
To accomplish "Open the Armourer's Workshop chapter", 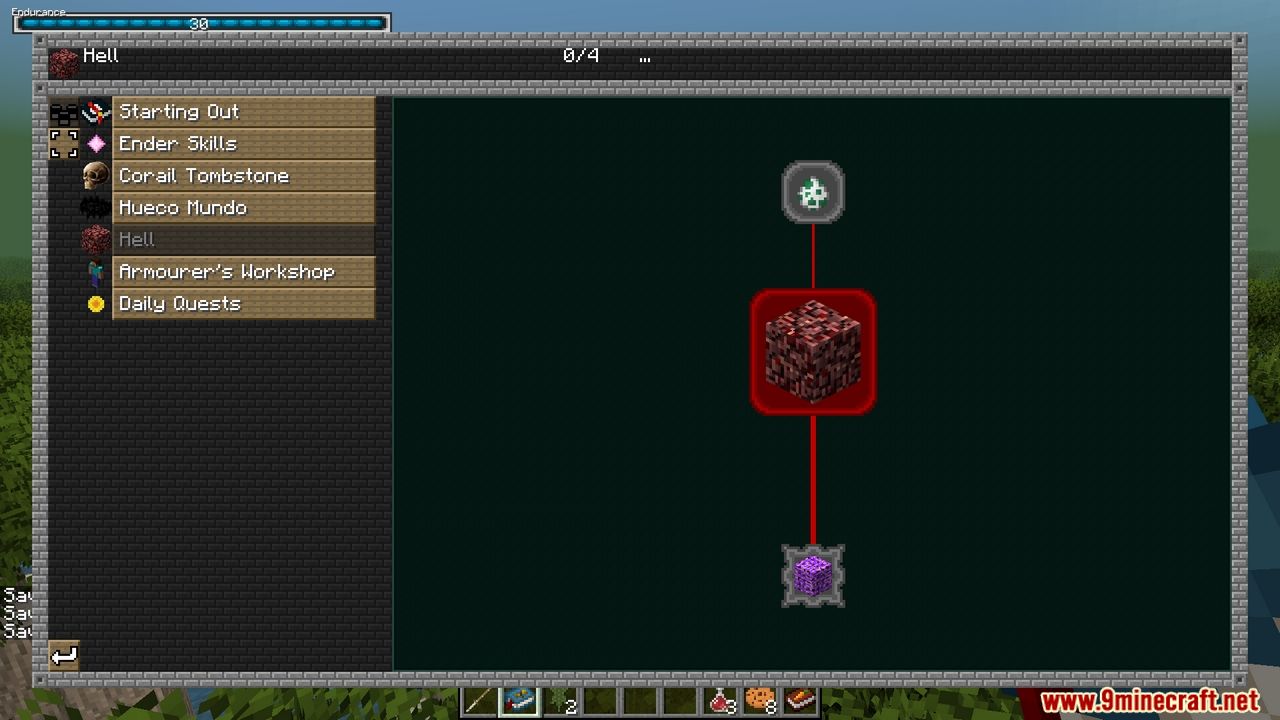I will [244, 272].
